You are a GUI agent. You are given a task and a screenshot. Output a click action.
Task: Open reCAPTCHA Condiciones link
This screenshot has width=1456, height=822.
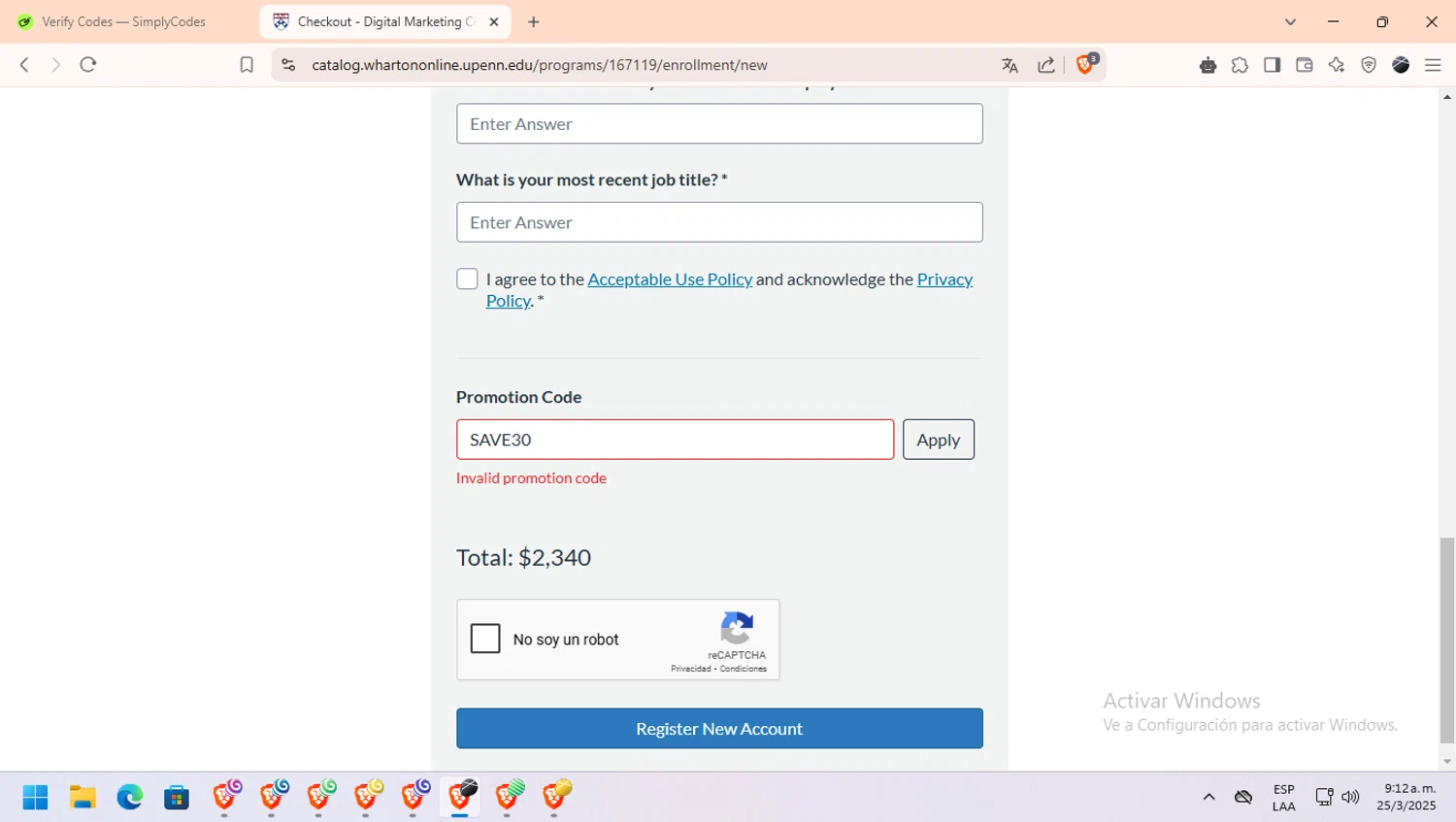pyautogui.click(x=744, y=669)
